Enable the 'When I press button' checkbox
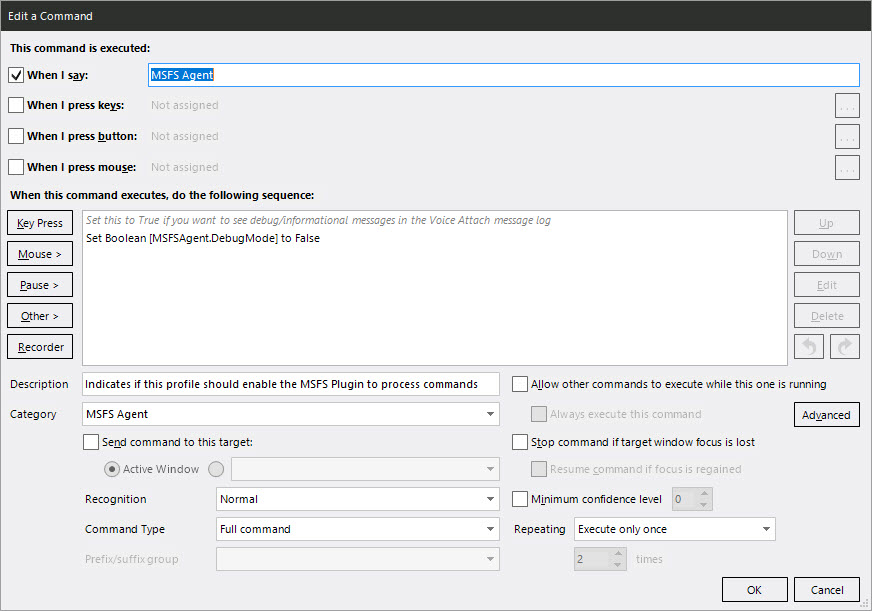This screenshot has width=872, height=611. (16, 136)
